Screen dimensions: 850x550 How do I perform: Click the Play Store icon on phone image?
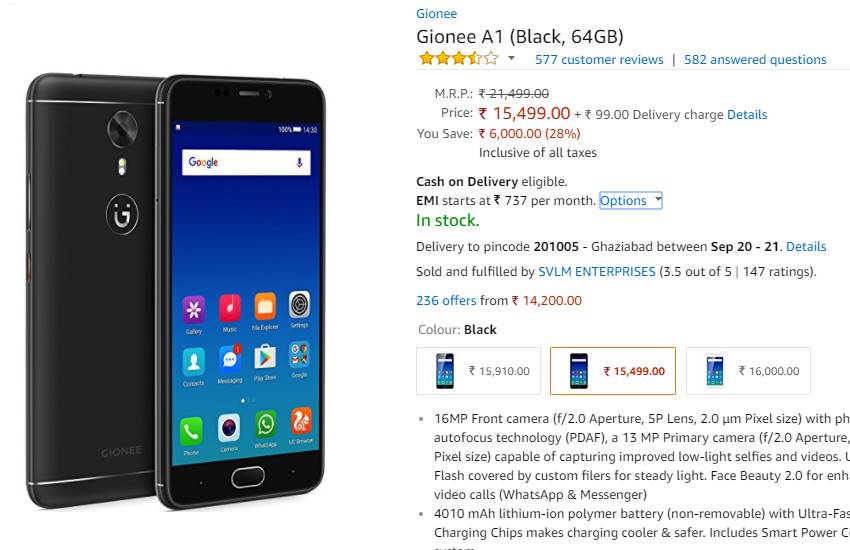[x=265, y=357]
